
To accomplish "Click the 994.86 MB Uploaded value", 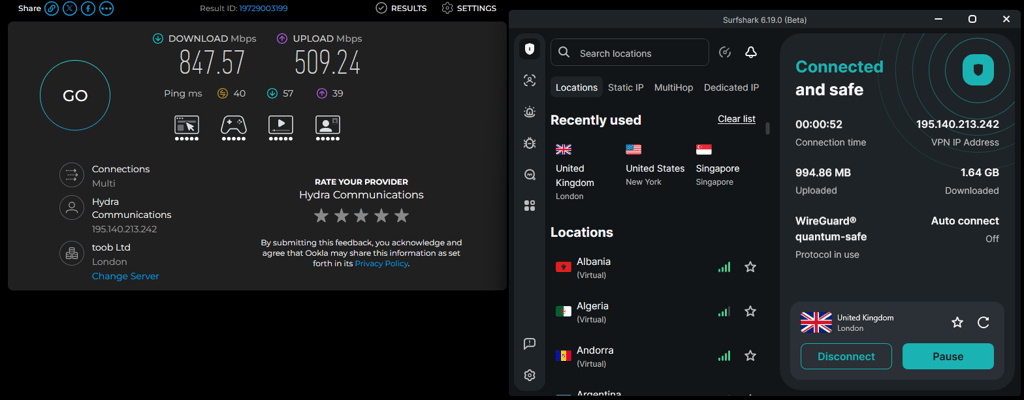I will click(x=823, y=173).
